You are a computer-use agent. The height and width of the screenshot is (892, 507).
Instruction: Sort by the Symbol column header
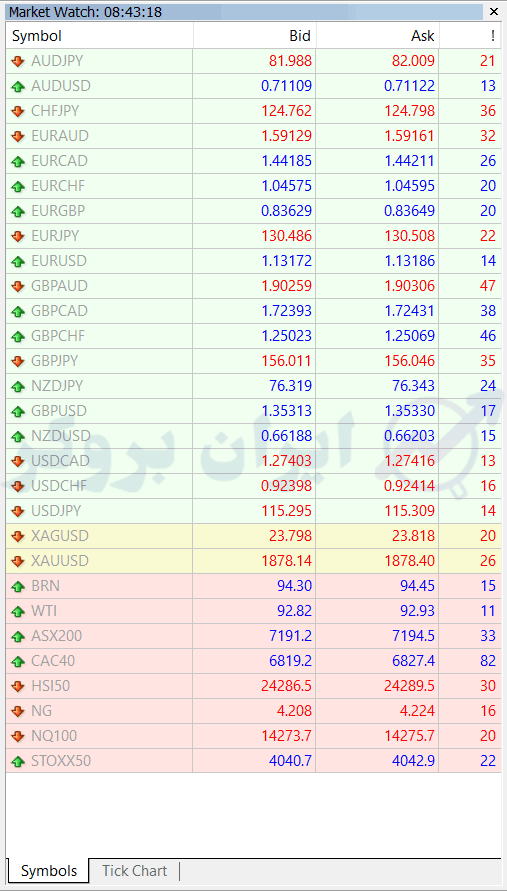(x=100, y=36)
